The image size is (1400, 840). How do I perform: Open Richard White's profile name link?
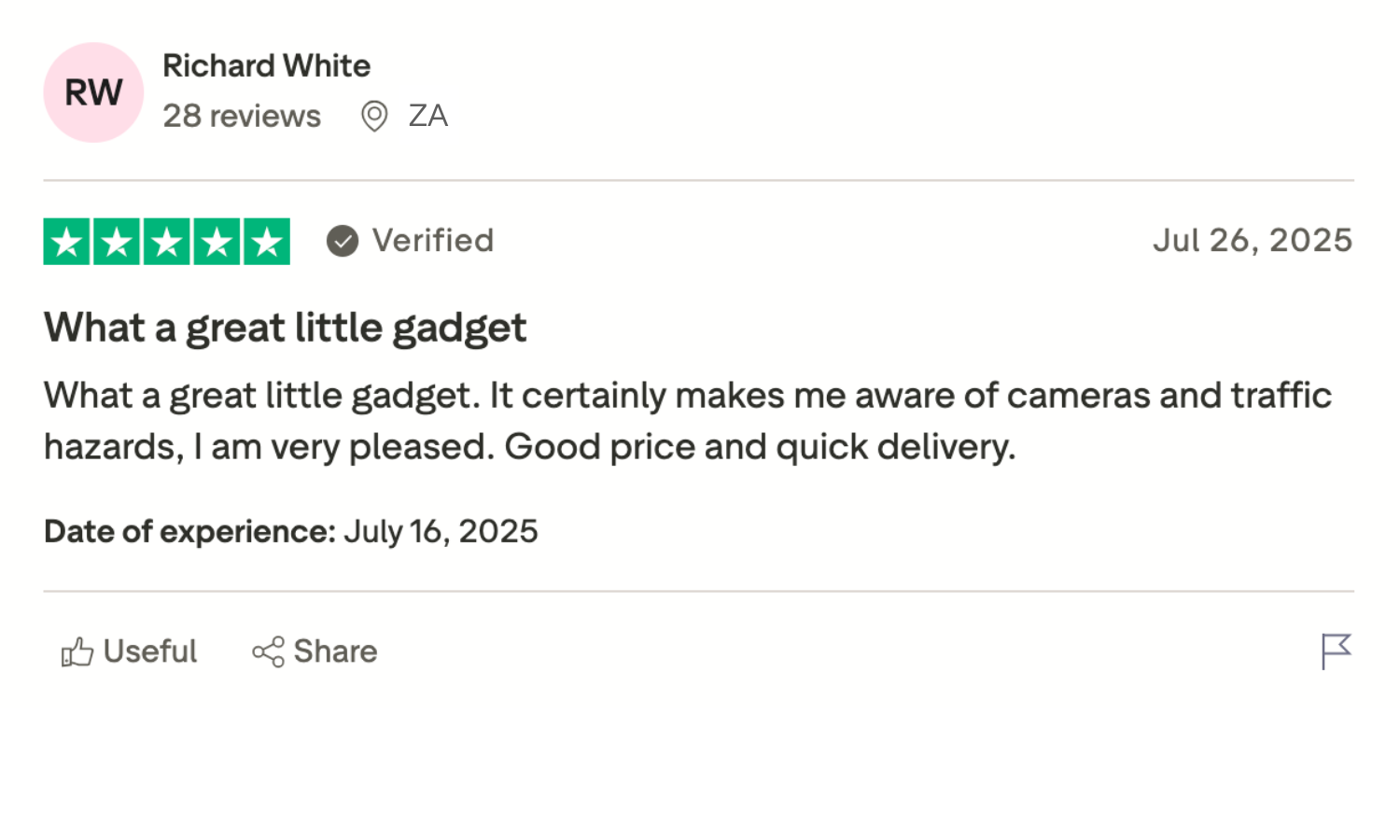(x=266, y=65)
